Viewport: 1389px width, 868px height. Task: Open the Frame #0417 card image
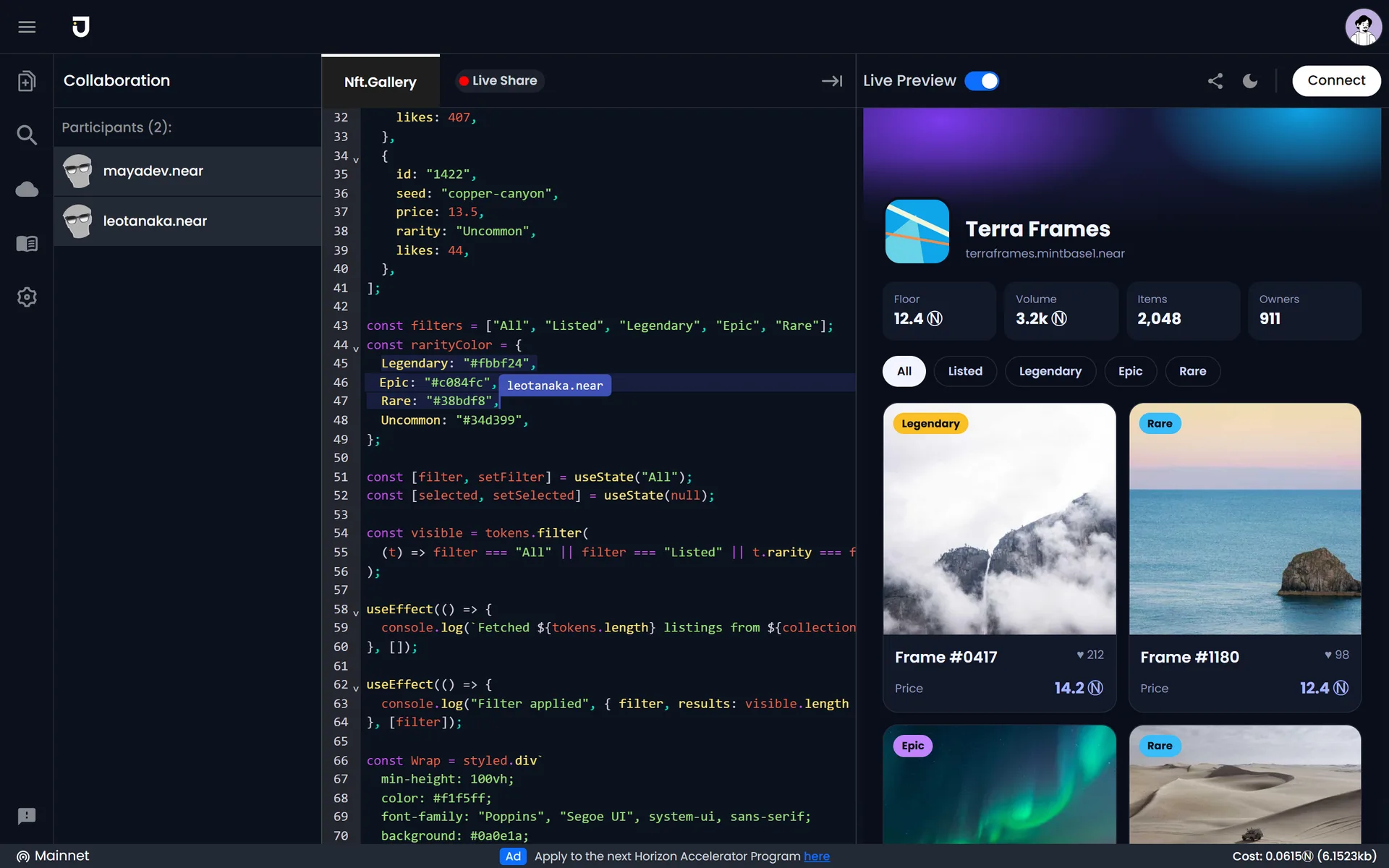click(x=999, y=519)
